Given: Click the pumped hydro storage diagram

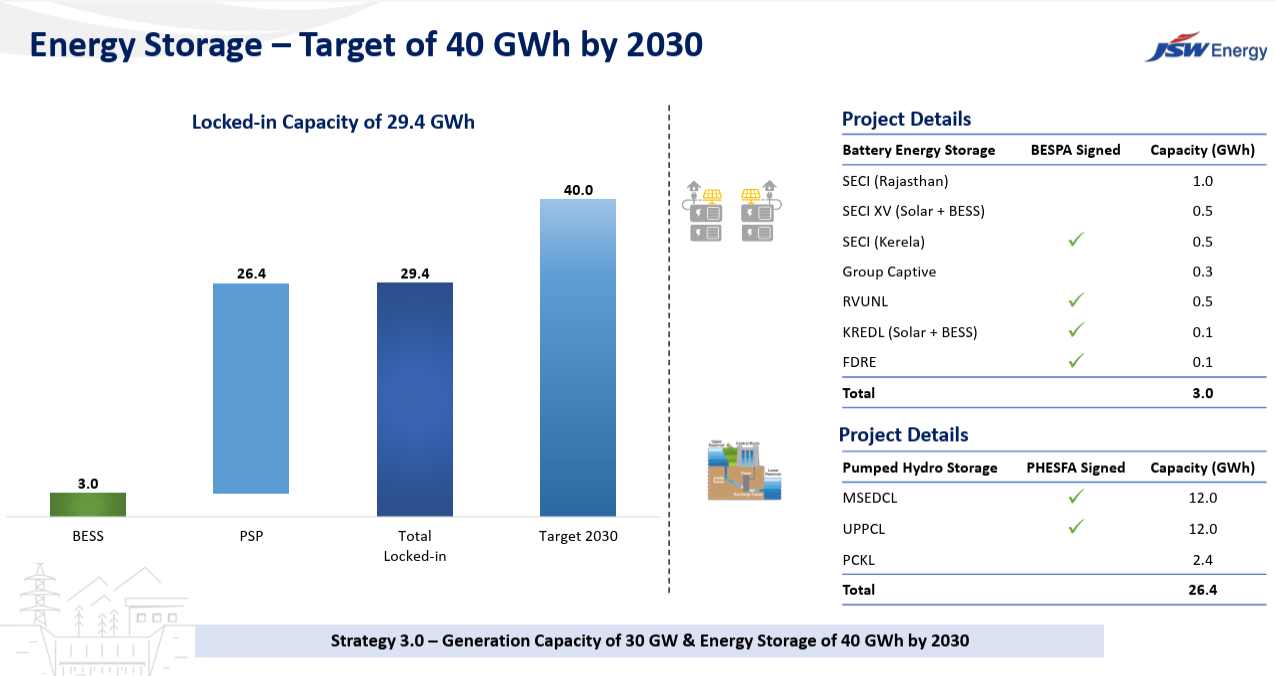Looking at the screenshot, I should pos(744,470).
